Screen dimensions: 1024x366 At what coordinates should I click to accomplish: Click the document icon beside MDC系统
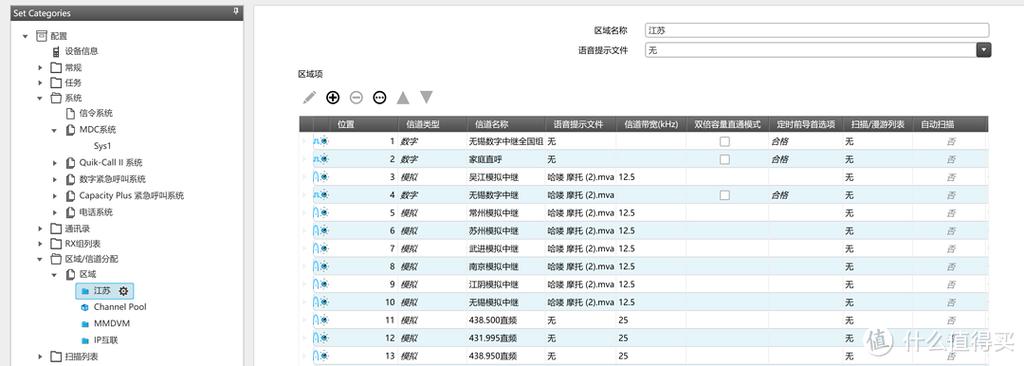pos(71,129)
